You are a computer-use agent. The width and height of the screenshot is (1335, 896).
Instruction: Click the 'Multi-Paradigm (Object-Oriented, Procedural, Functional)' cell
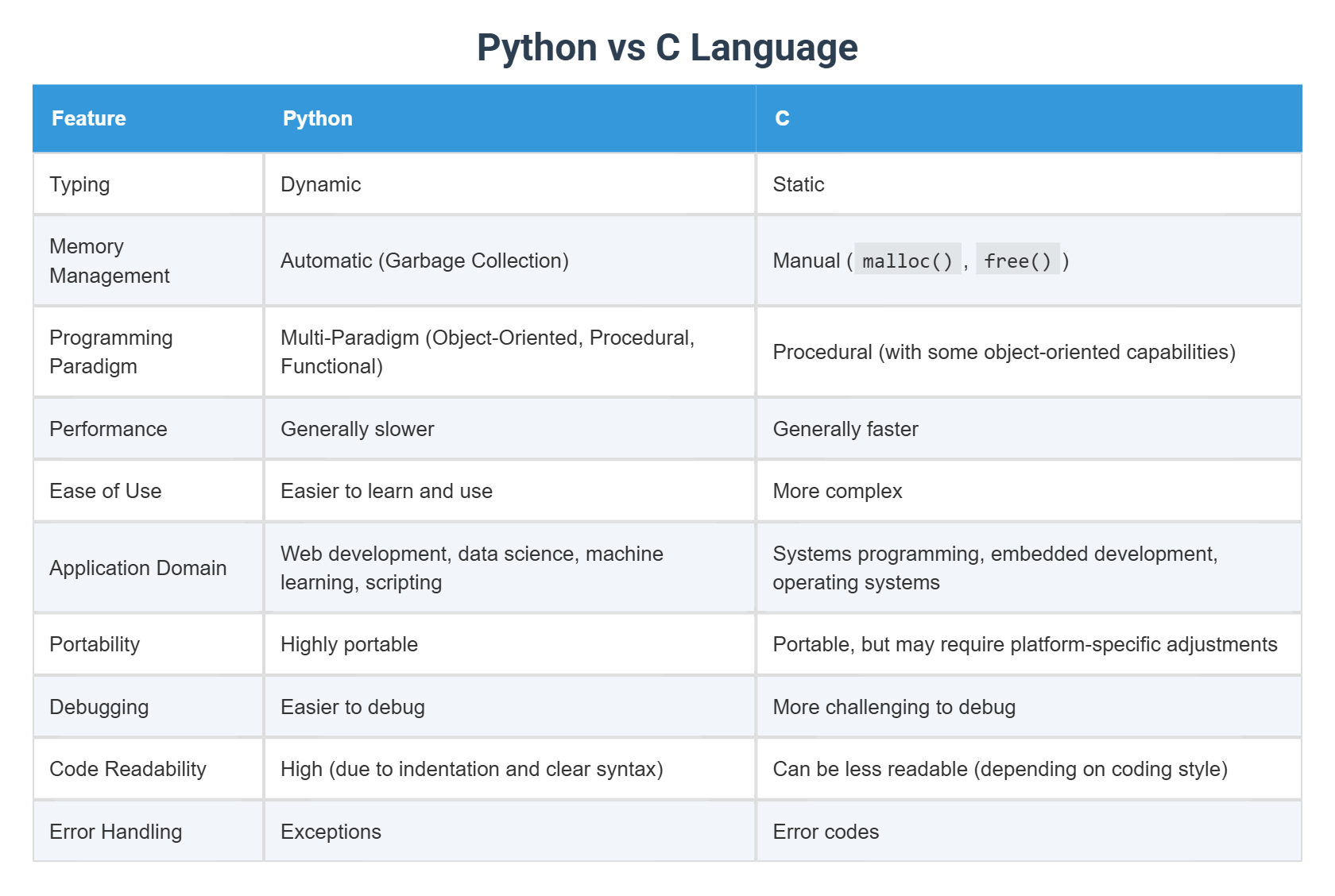pyautogui.click(x=509, y=352)
